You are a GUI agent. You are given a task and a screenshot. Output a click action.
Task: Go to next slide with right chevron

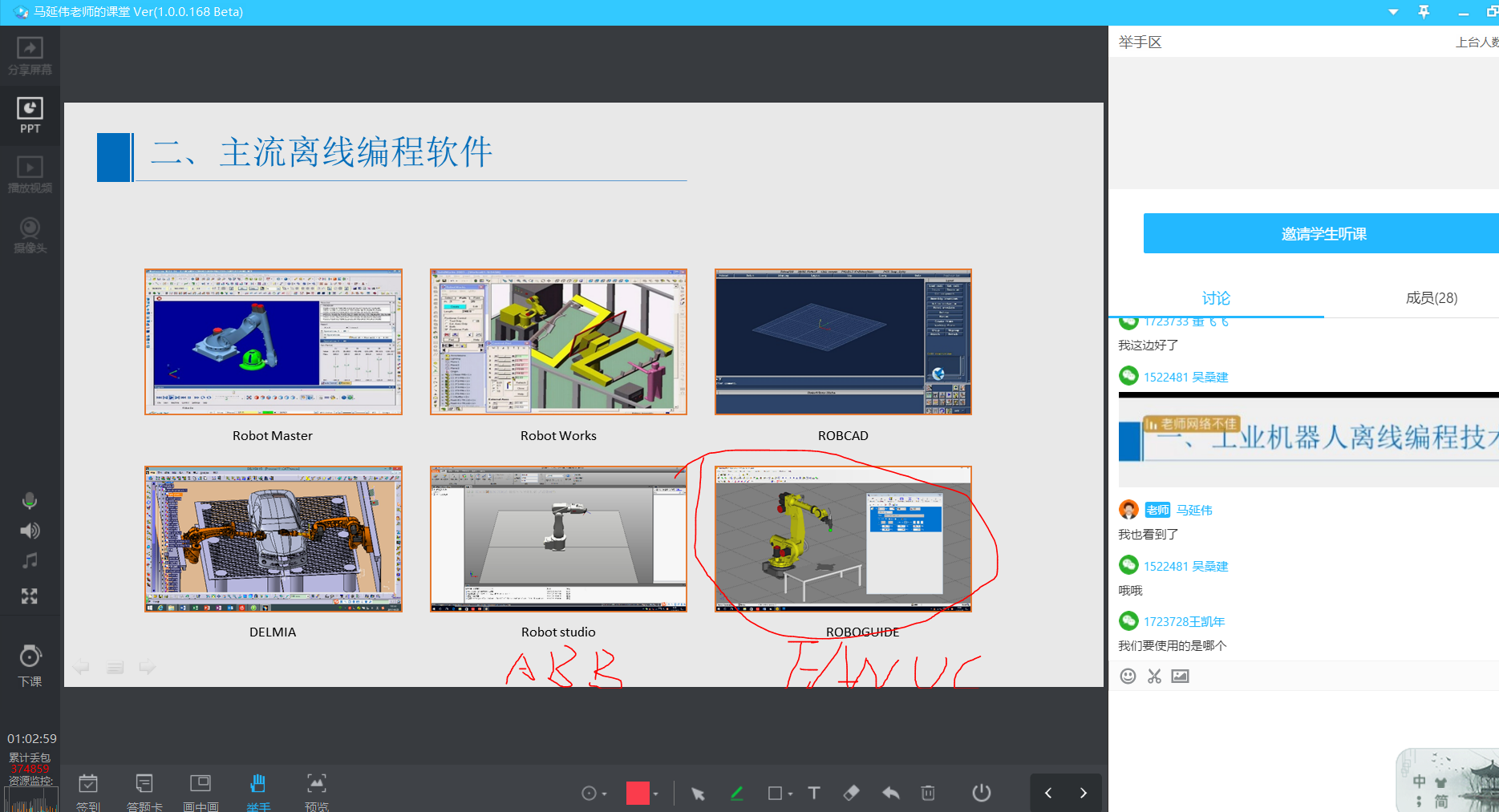coord(1084,794)
